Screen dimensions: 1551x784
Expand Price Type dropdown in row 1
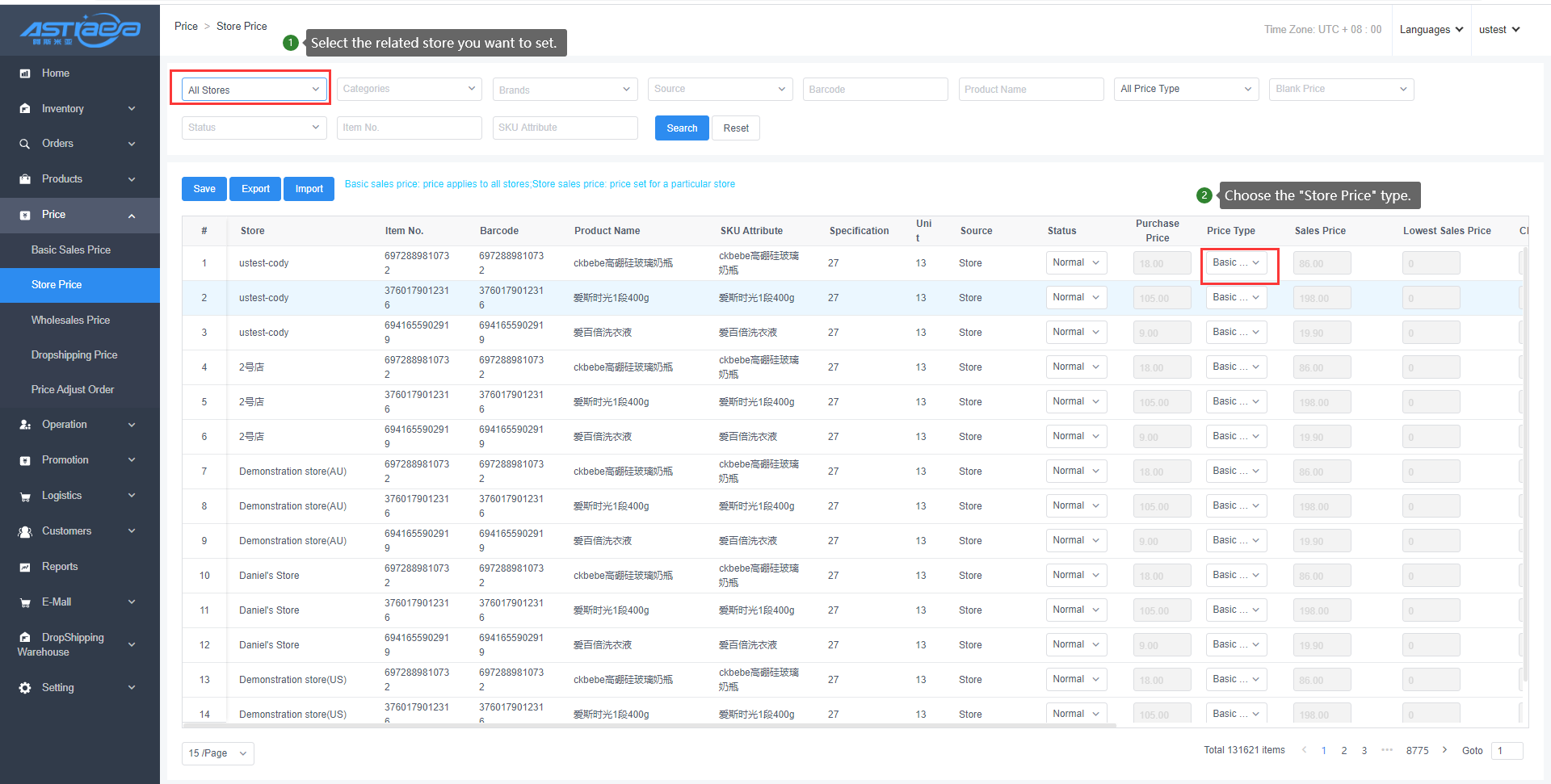click(1236, 263)
